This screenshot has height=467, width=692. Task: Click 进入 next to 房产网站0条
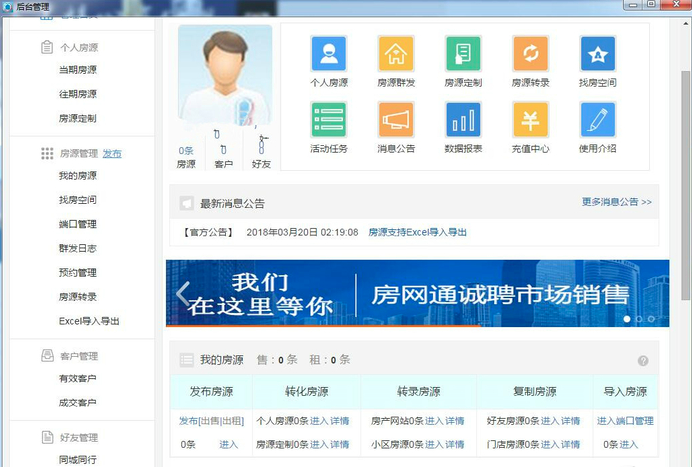point(434,421)
